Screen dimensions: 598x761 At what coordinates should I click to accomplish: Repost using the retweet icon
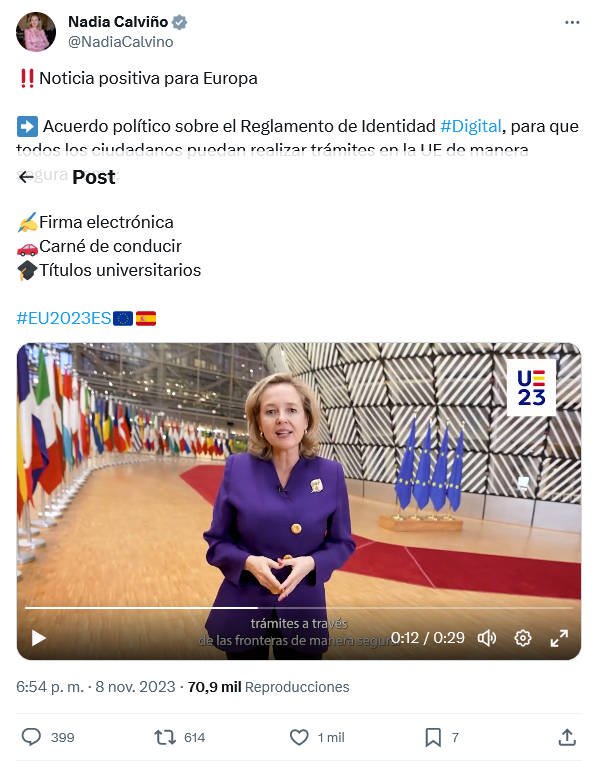[x=165, y=738]
